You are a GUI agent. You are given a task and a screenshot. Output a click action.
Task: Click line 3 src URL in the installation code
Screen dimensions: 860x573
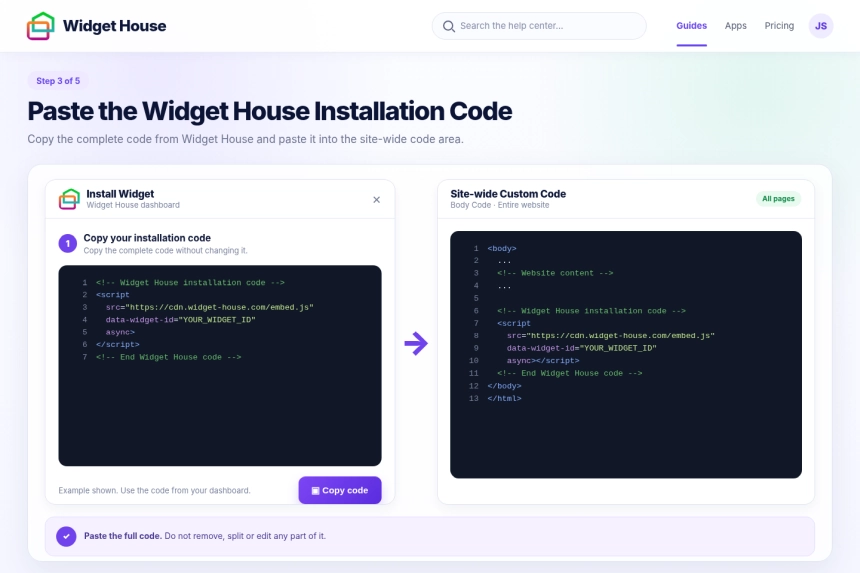(210, 307)
